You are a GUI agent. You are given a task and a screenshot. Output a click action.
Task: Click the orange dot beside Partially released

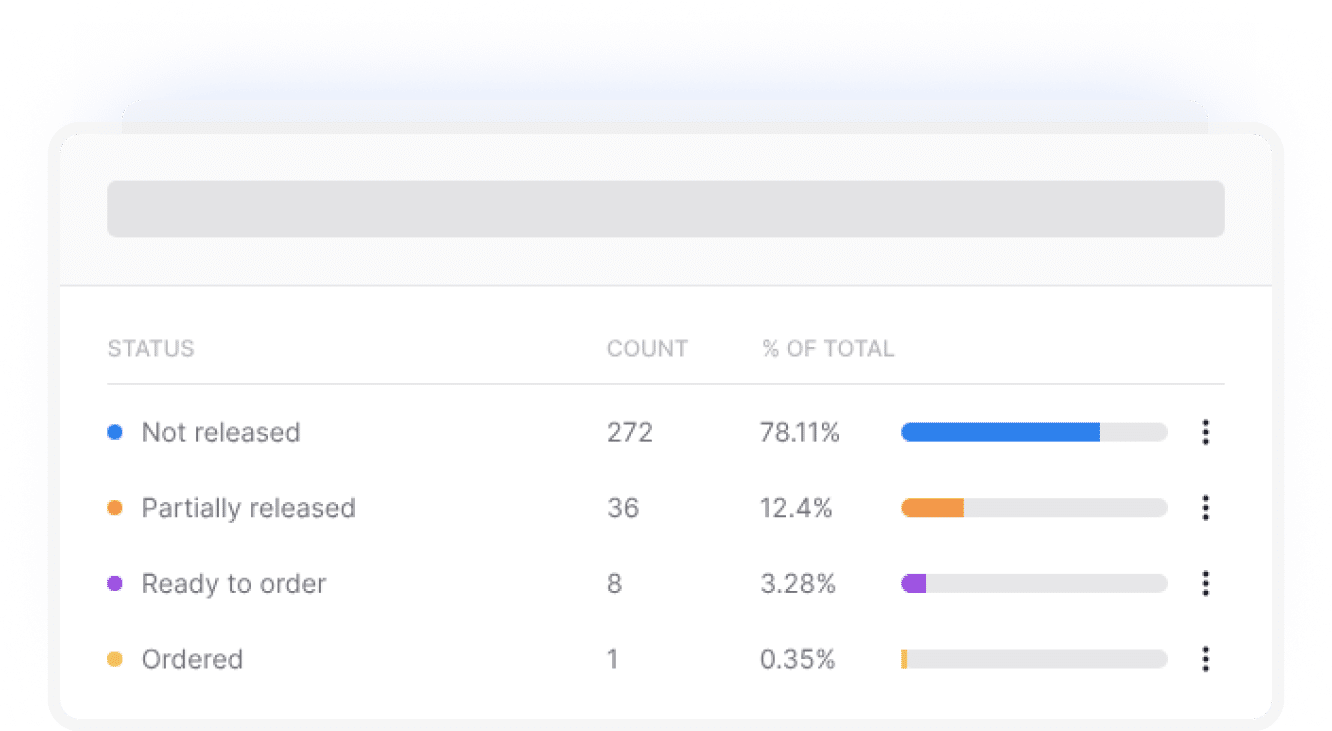[x=115, y=508]
